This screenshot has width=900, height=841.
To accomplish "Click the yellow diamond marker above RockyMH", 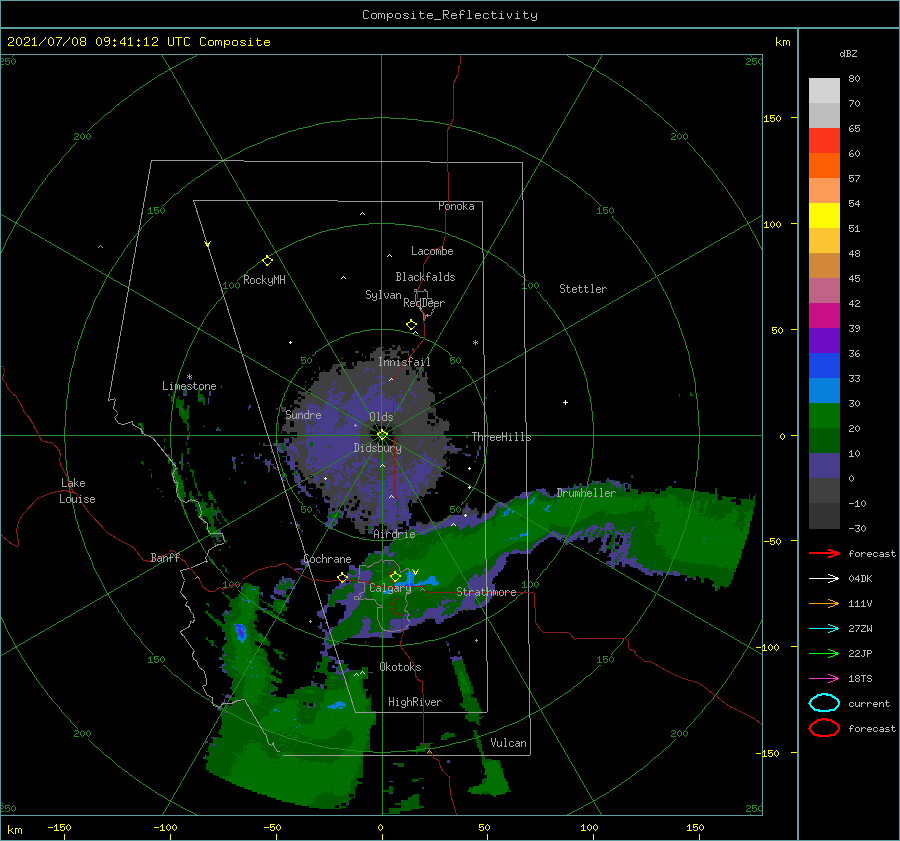I will [267, 261].
